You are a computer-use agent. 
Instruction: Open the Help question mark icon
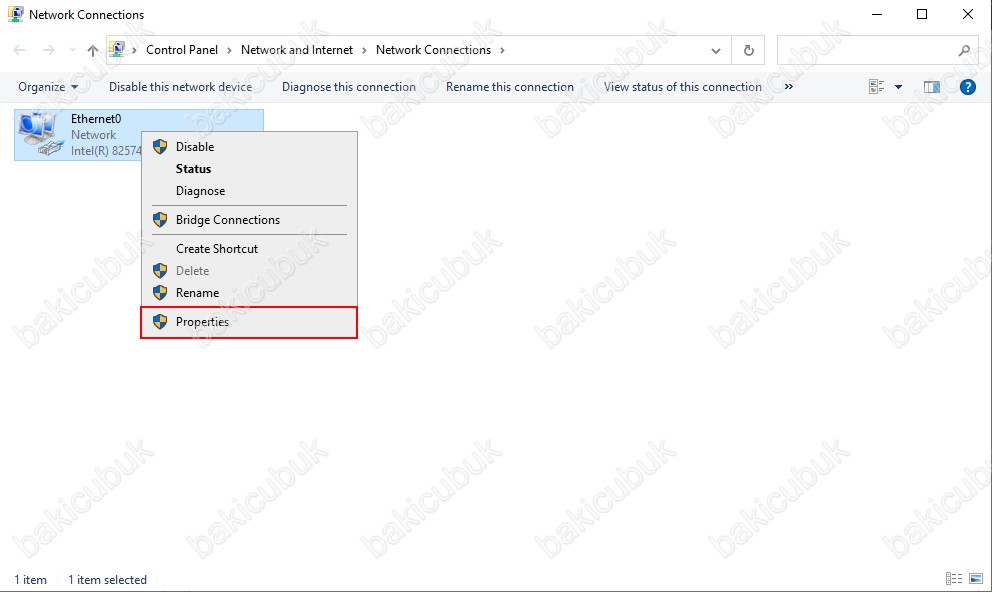(x=967, y=87)
